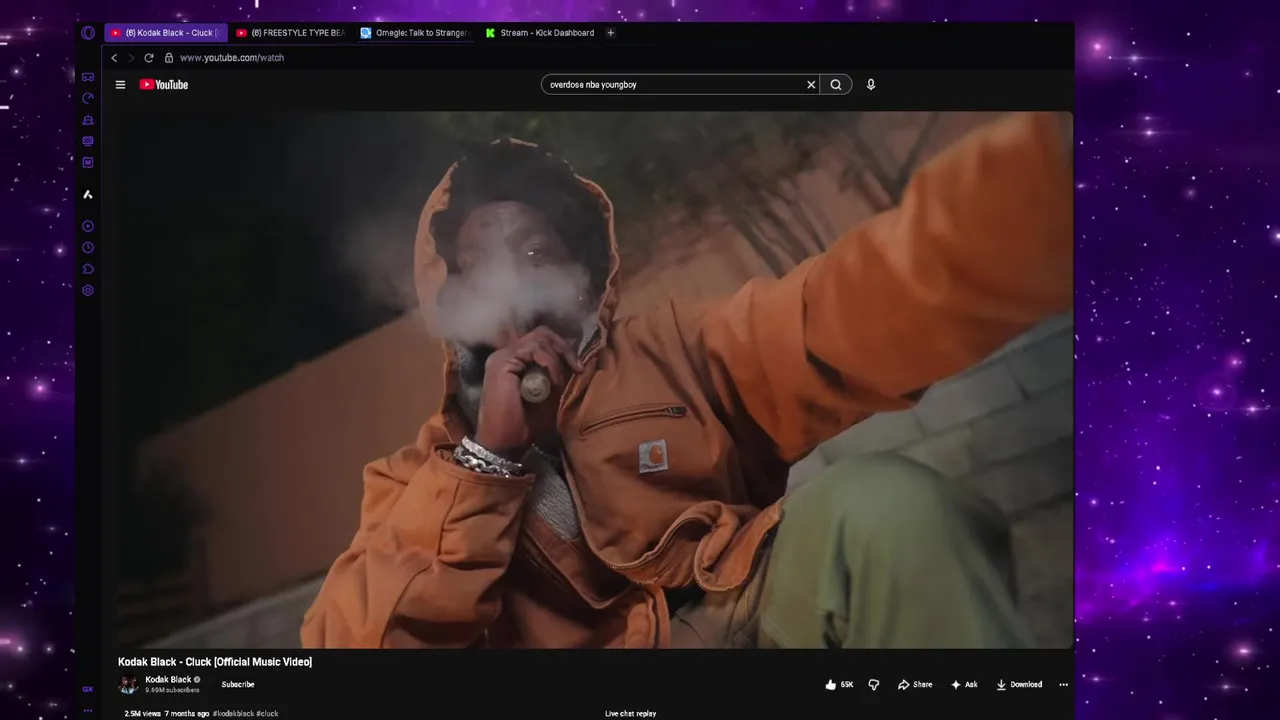Viewport: 1280px width, 720px height.
Task: Open Settings gear icon in sidebar
Action: [x=88, y=290]
